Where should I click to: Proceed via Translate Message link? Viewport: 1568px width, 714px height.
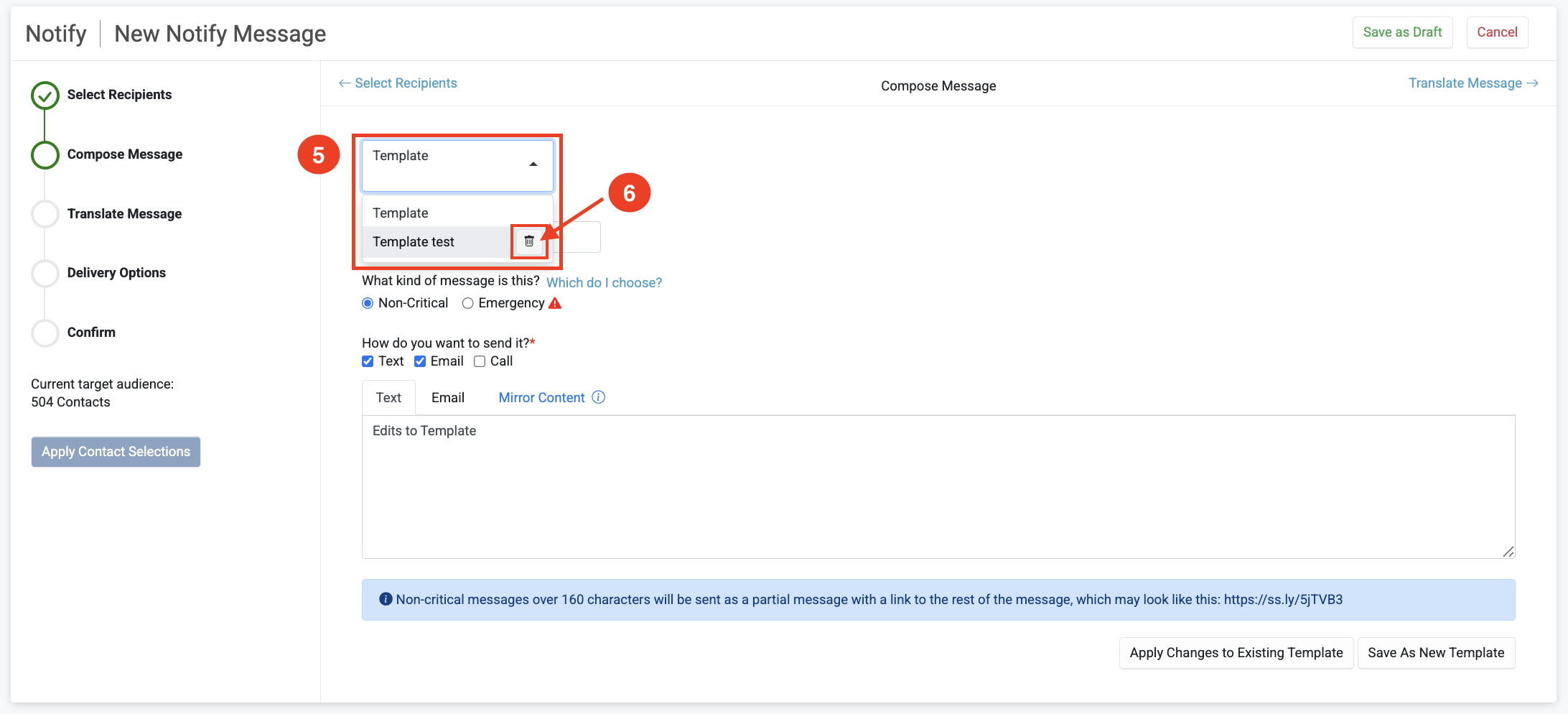(1473, 83)
